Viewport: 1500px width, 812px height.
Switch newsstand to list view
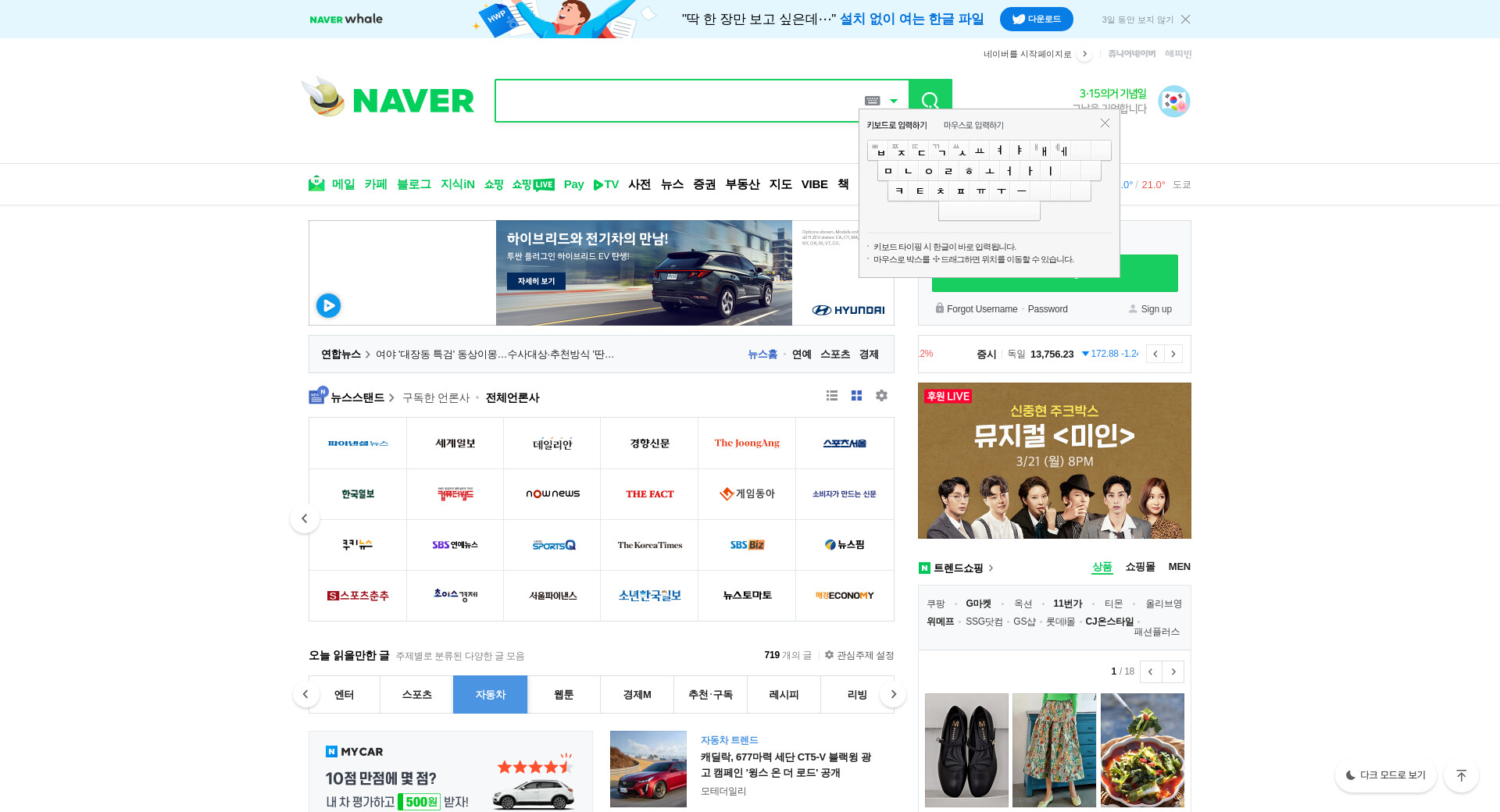(832, 396)
